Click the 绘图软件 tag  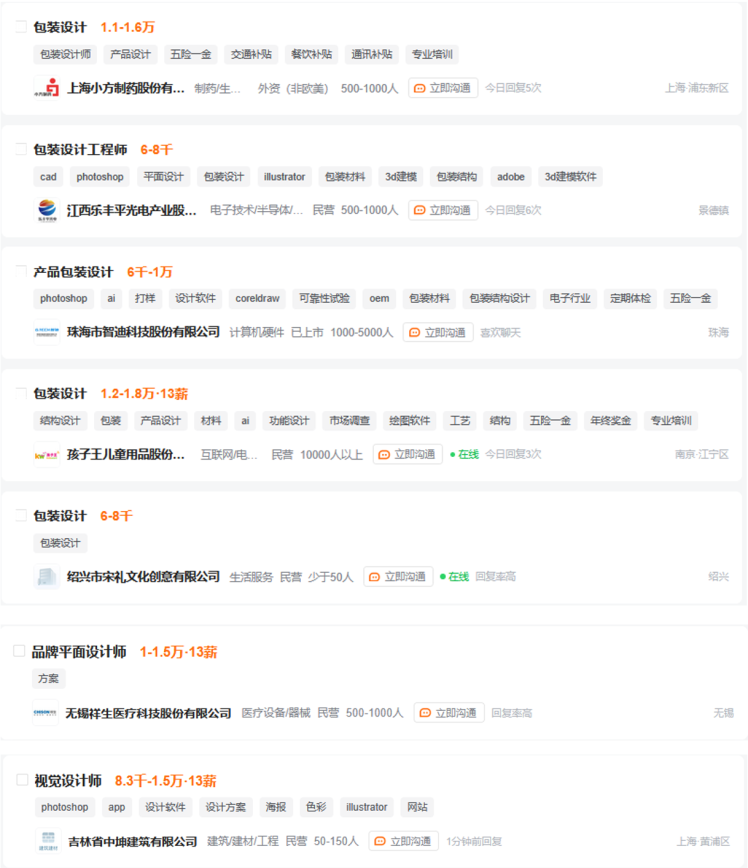pos(410,421)
